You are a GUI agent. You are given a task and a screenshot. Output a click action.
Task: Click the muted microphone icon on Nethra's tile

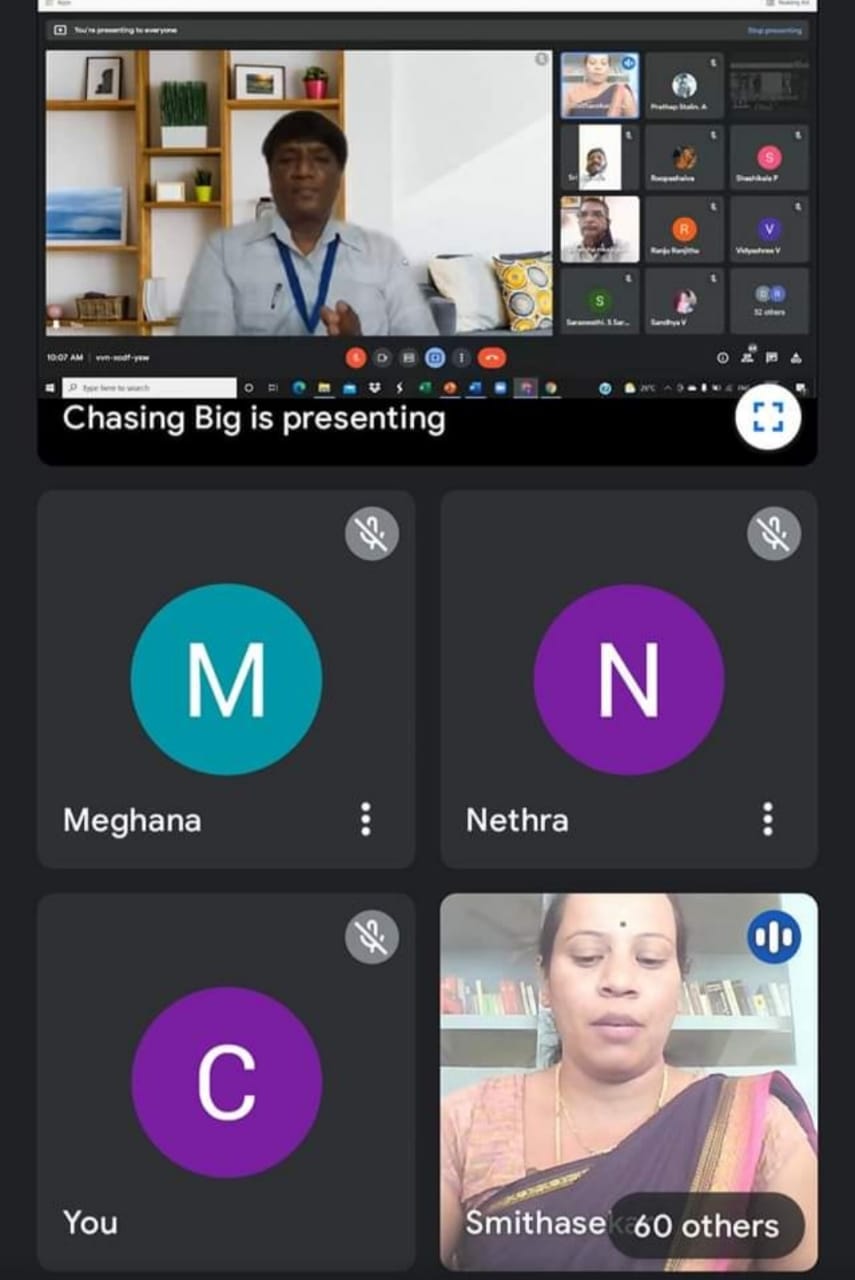click(774, 533)
